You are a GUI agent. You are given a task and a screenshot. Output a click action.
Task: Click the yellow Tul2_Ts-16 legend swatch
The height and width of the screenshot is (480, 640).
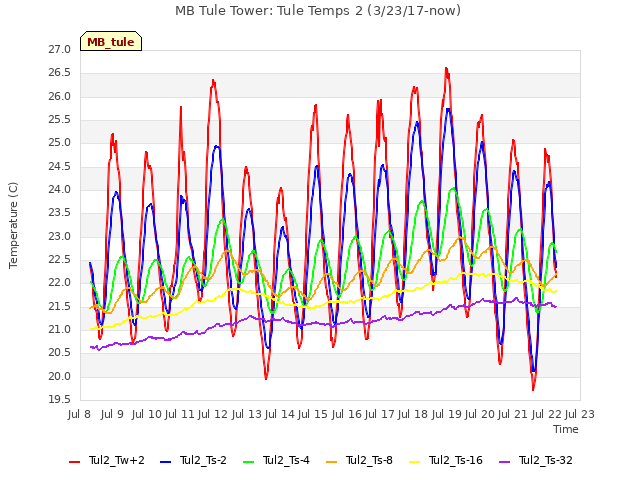tap(414, 462)
